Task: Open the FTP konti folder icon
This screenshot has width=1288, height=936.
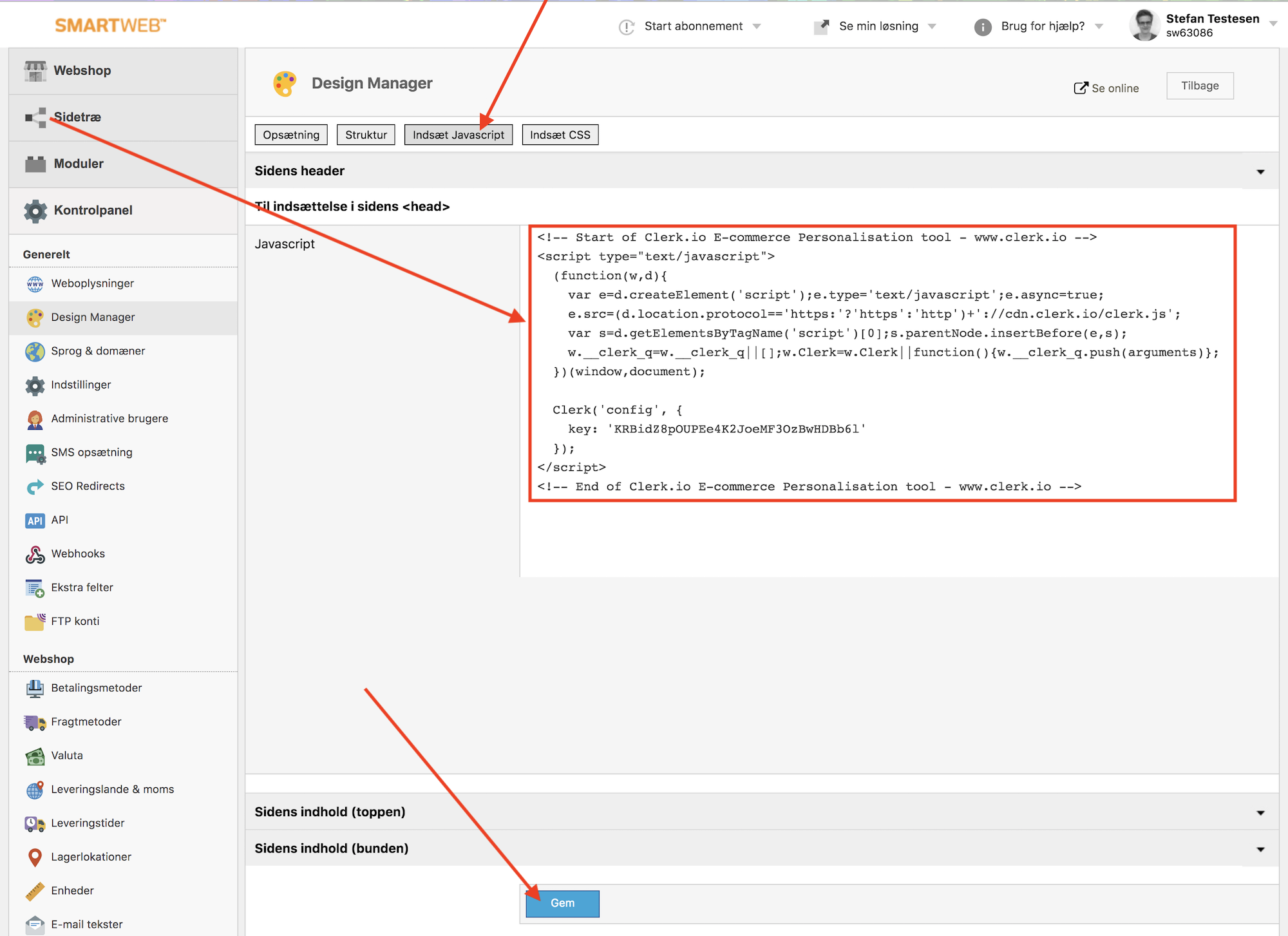Action: (34, 621)
